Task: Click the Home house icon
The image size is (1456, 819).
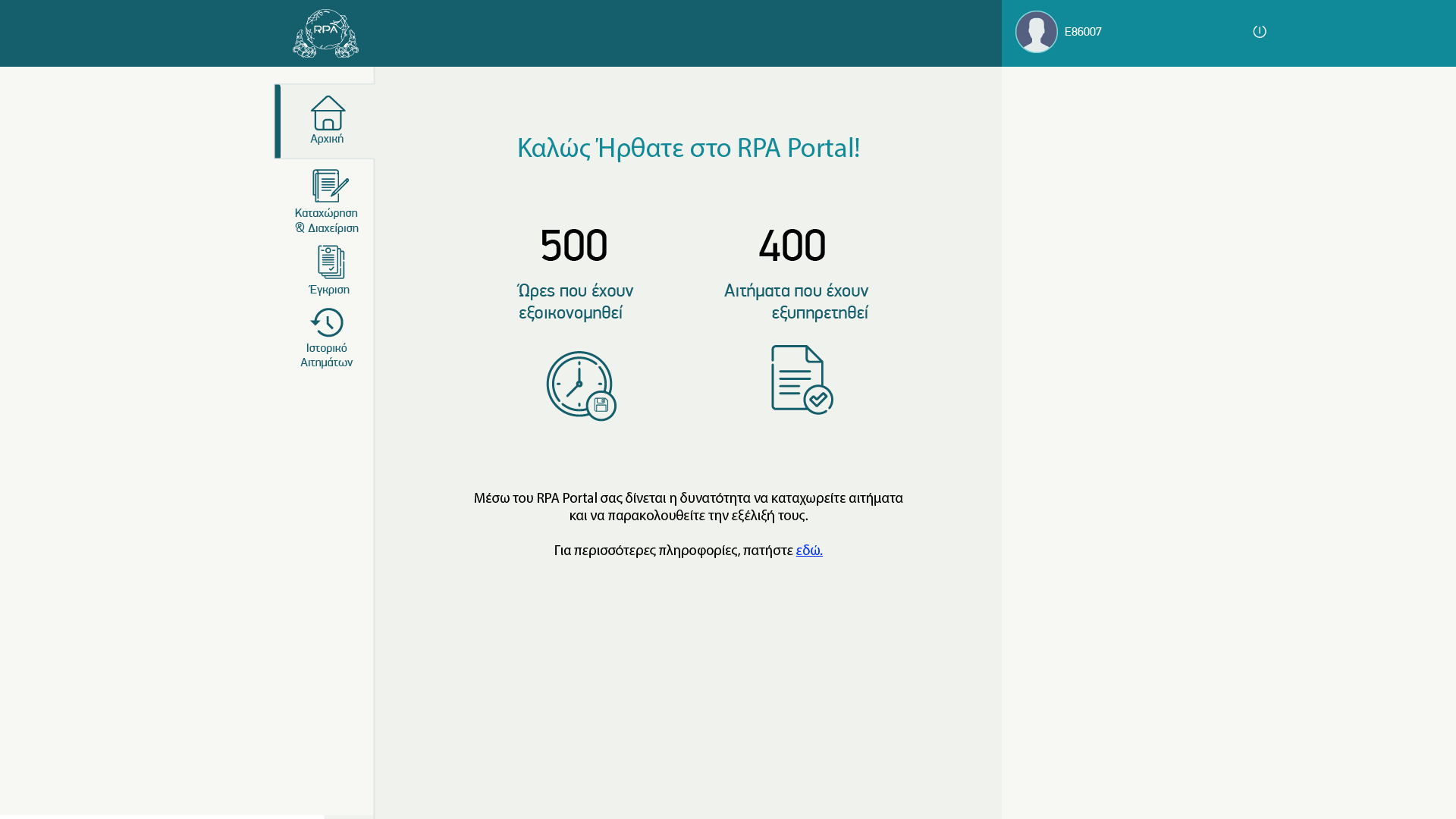Action: [x=328, y=112]
